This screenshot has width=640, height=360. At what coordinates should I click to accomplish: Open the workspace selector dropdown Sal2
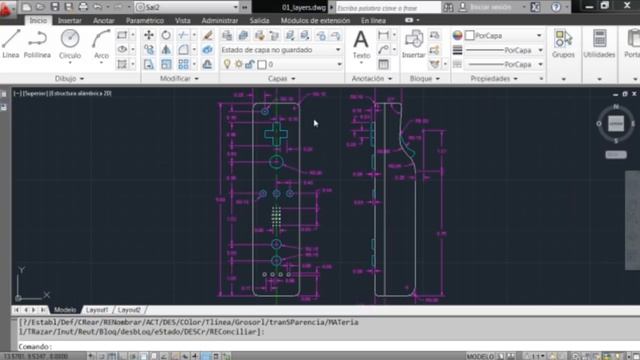(x=187, y=7)
